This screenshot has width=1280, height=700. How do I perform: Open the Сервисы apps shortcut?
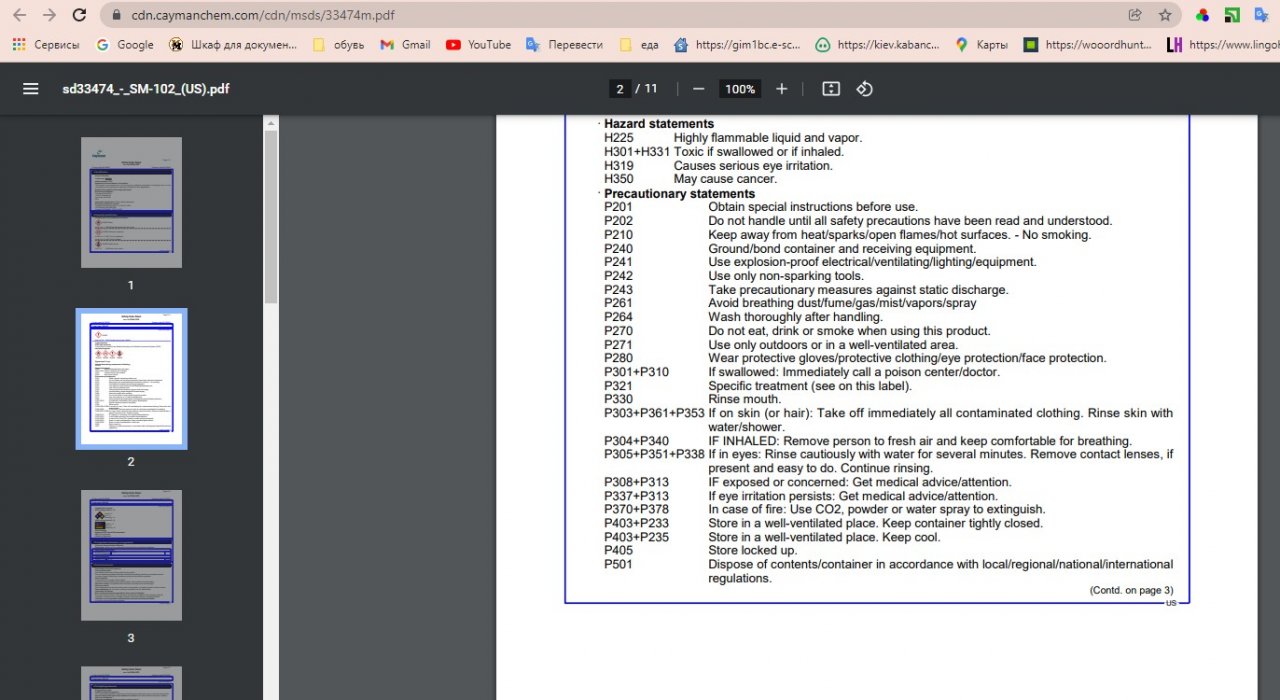pyautogui.click(x=46, y=45)
